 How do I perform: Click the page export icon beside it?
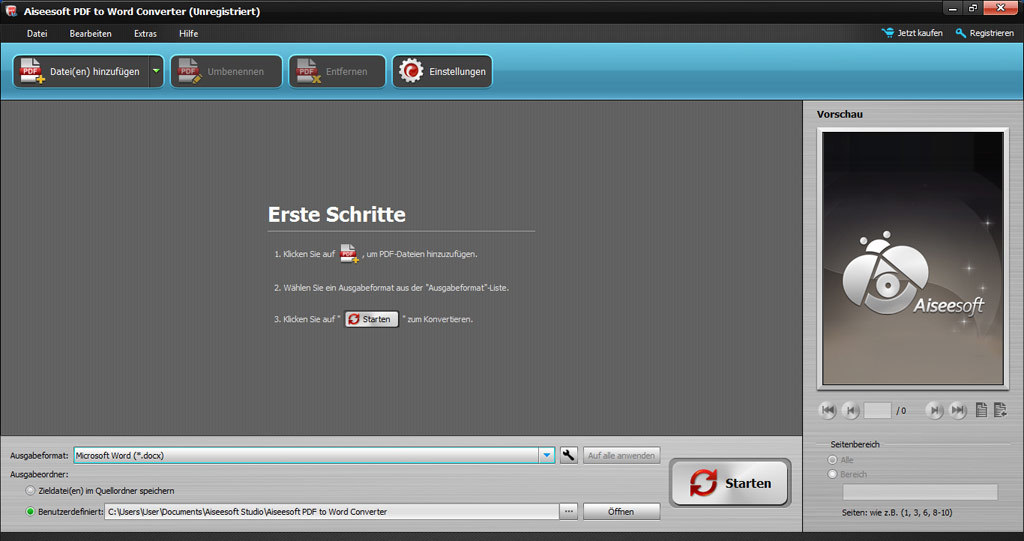1000,410
